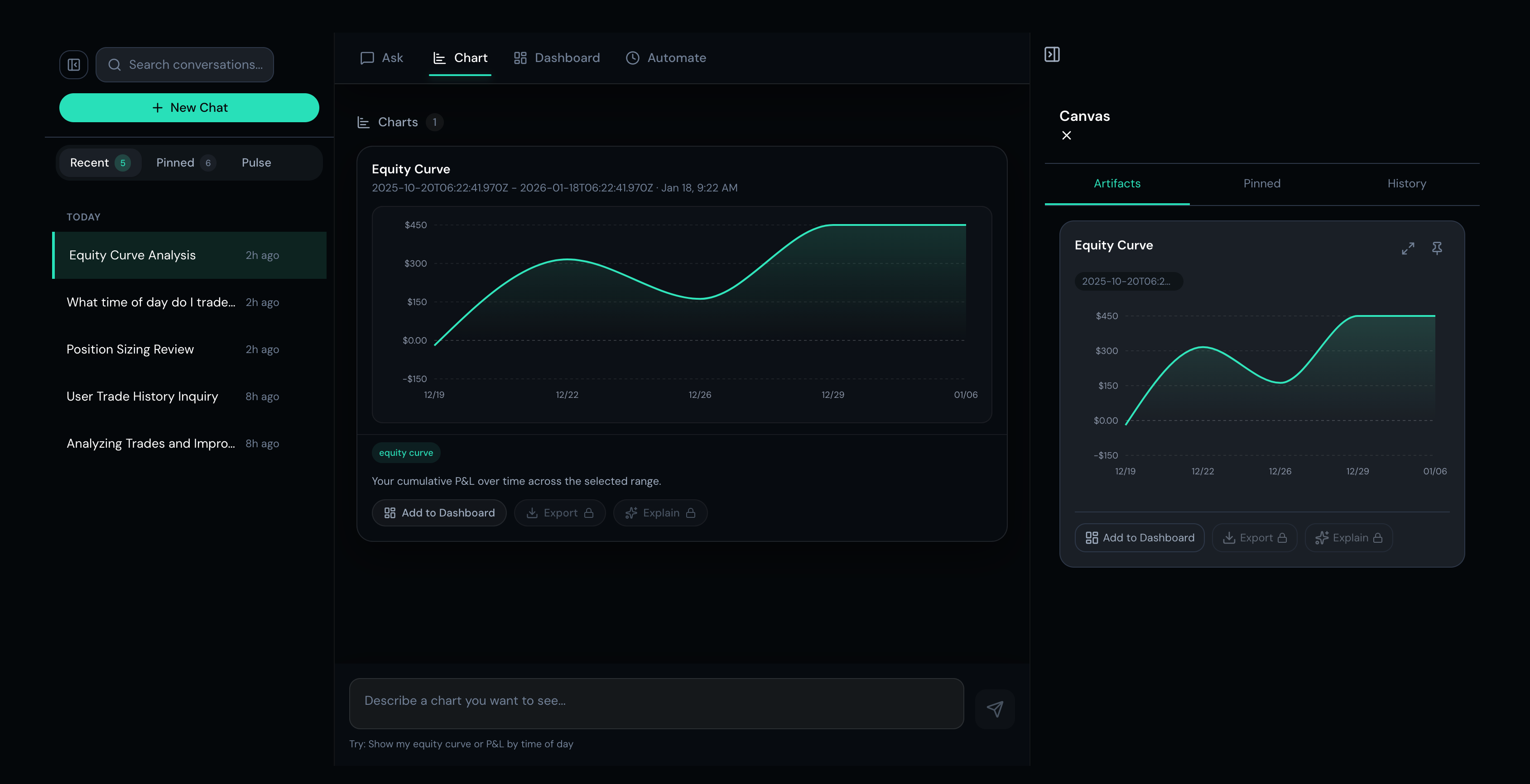Image resolution: width=1530 pixels, height=784 pixels.
Task: Start a New Chat
Action: click(x=189, y=108)
